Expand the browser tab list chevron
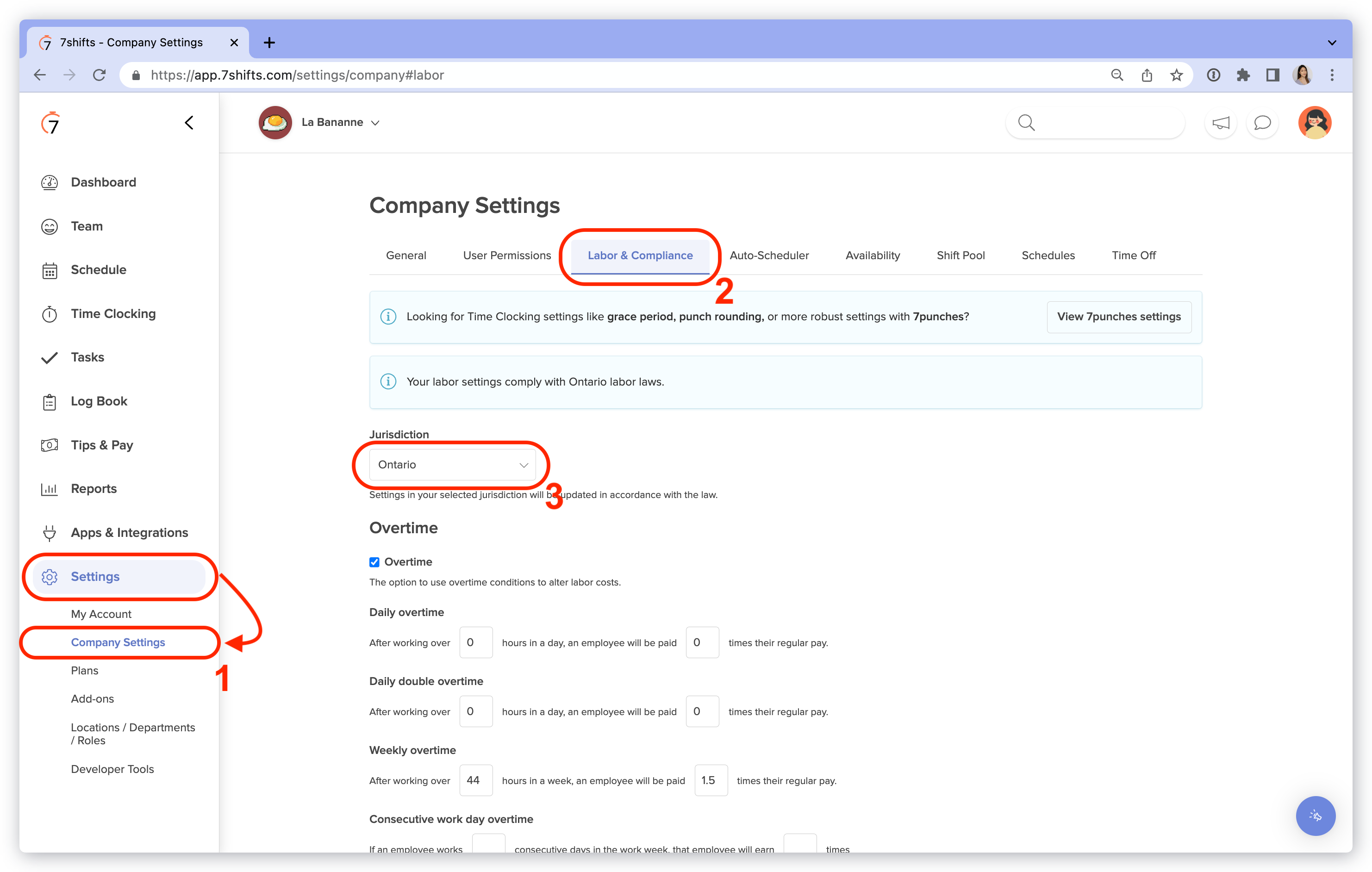 click(1332, 43)
